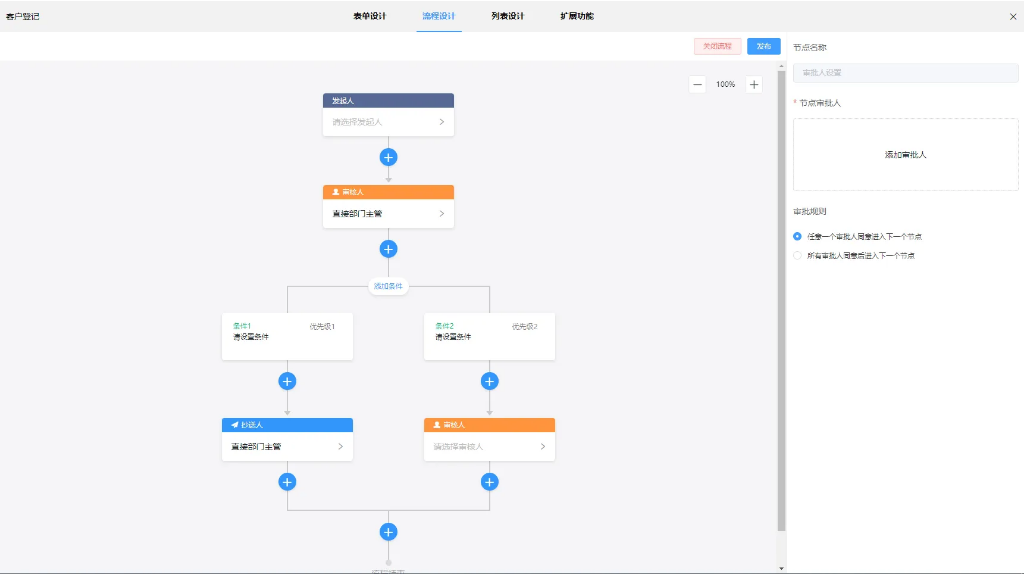Click 添加审批人 dashed box

point(905,155)
